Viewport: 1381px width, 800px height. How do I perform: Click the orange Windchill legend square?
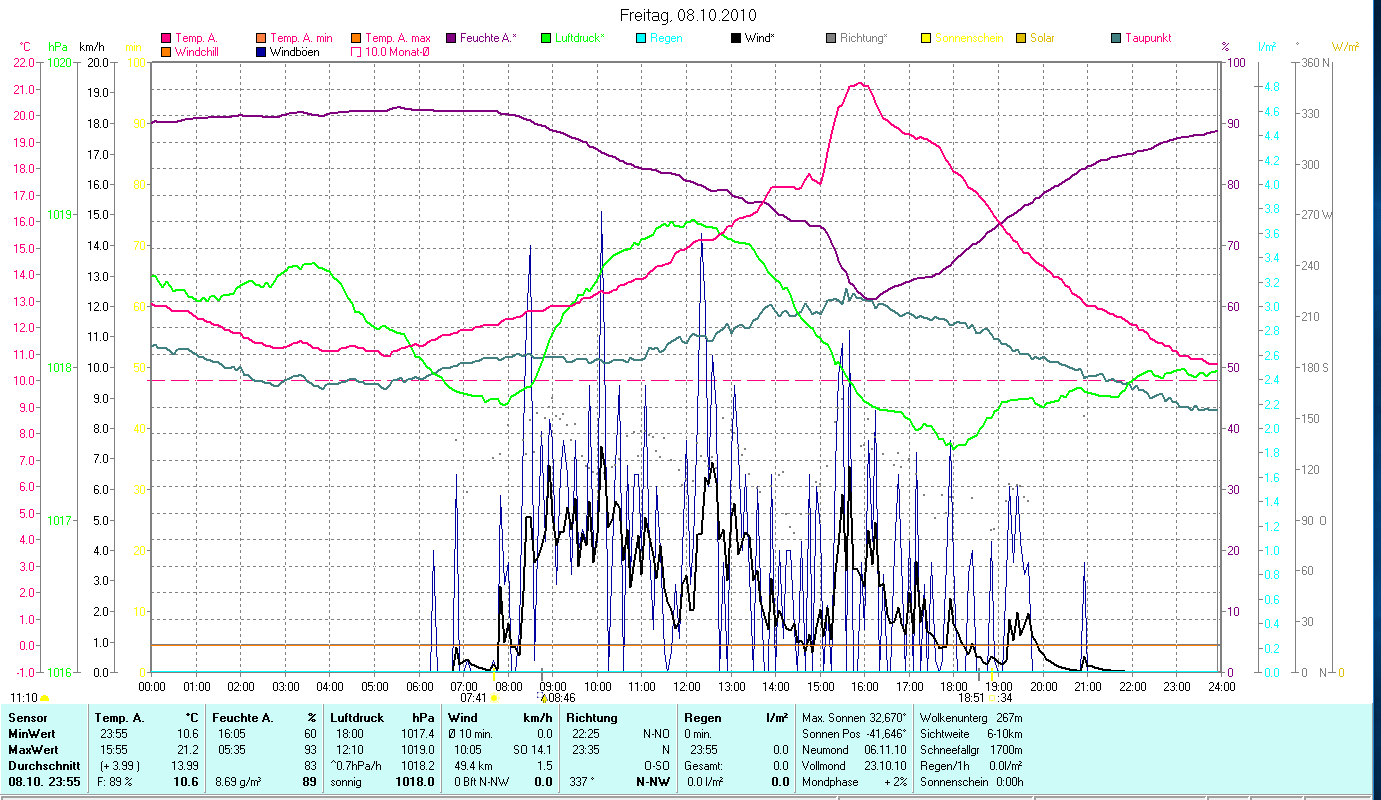coord(166,52)
